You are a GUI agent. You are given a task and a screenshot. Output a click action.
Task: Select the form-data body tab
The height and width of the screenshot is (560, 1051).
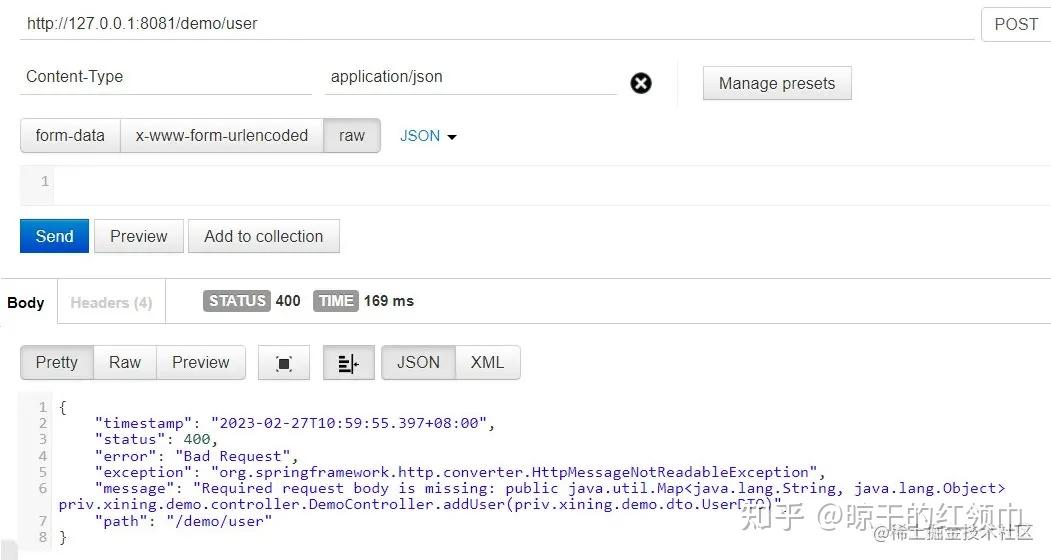[x=70, y=135]
